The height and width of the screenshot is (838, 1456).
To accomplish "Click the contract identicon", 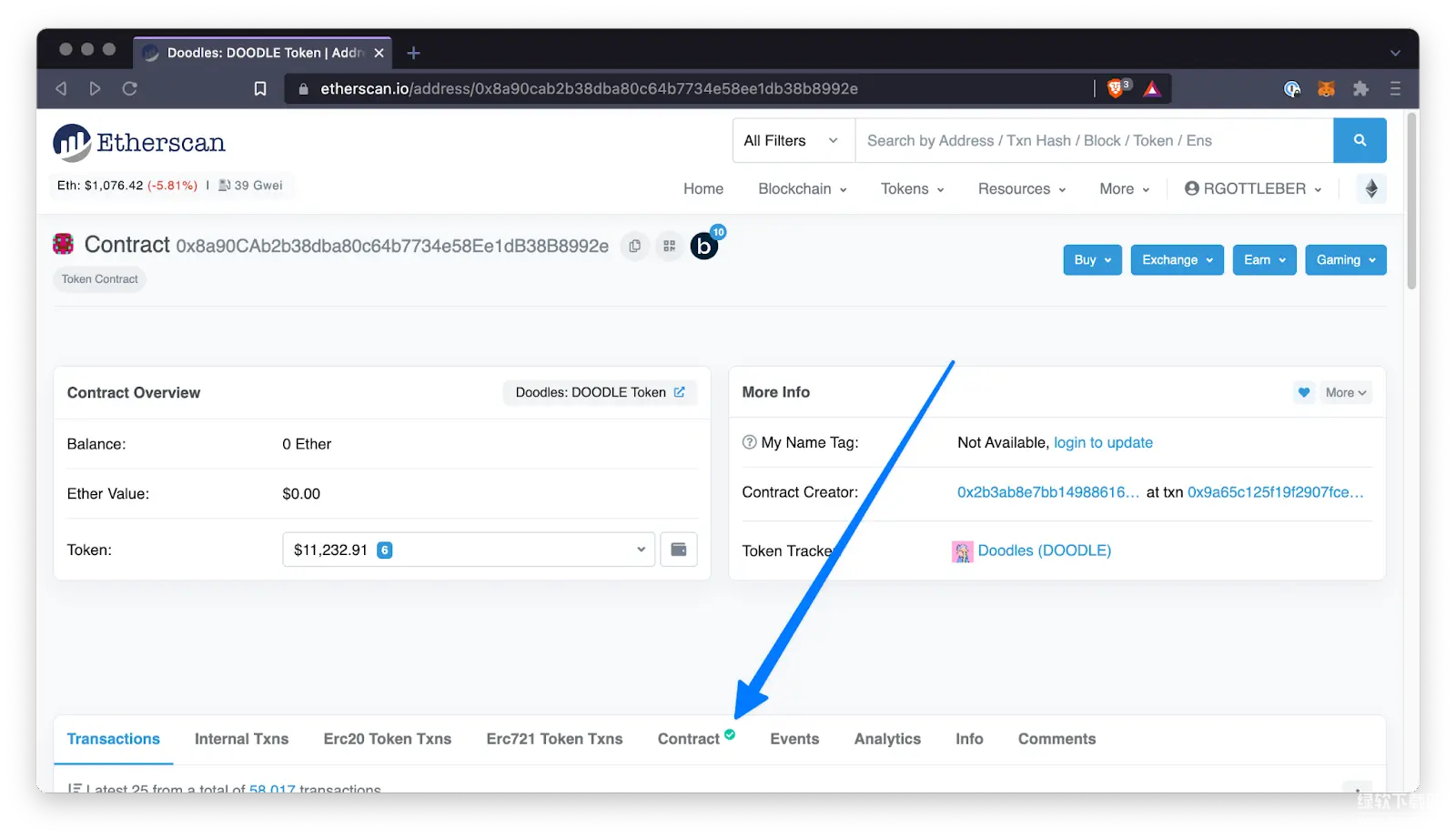I will [x=63, y=244].
